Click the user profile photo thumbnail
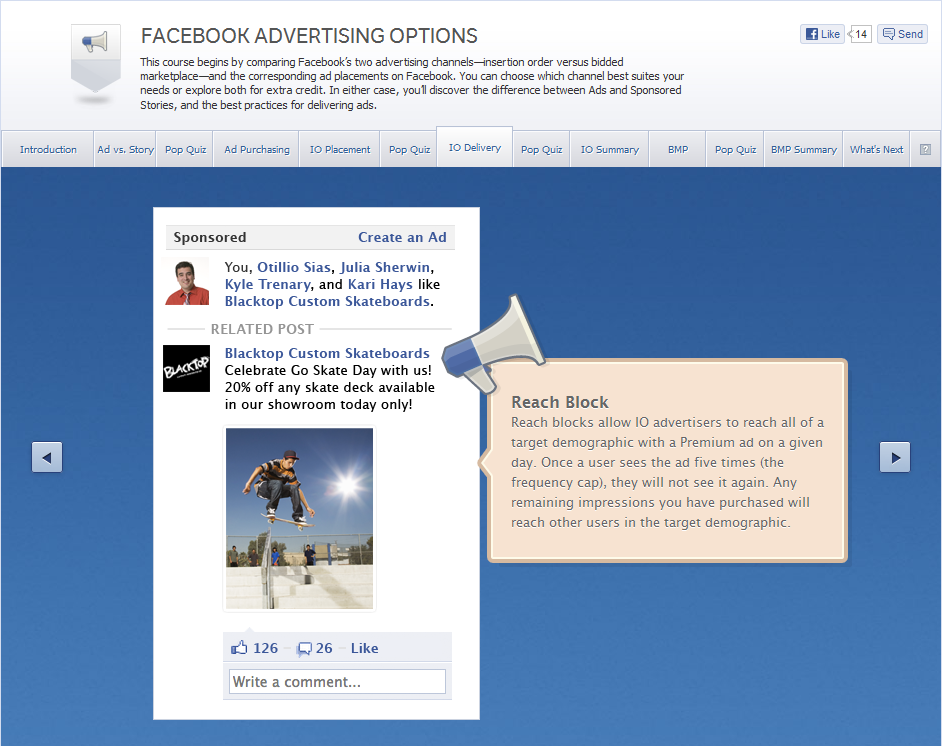 pyautogui.click(x=187, y=282)
